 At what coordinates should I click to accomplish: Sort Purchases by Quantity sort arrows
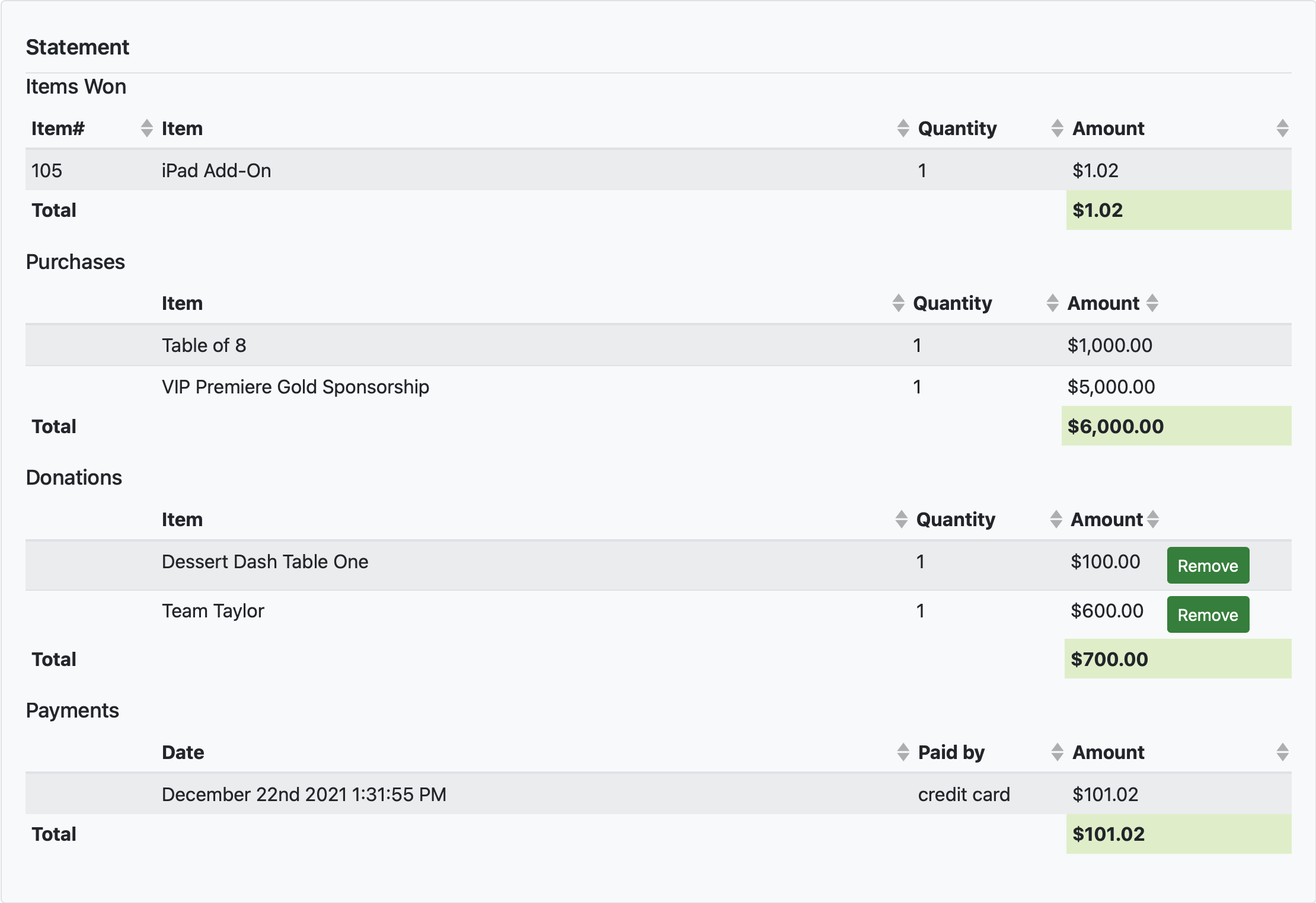tap(1052, 303)
